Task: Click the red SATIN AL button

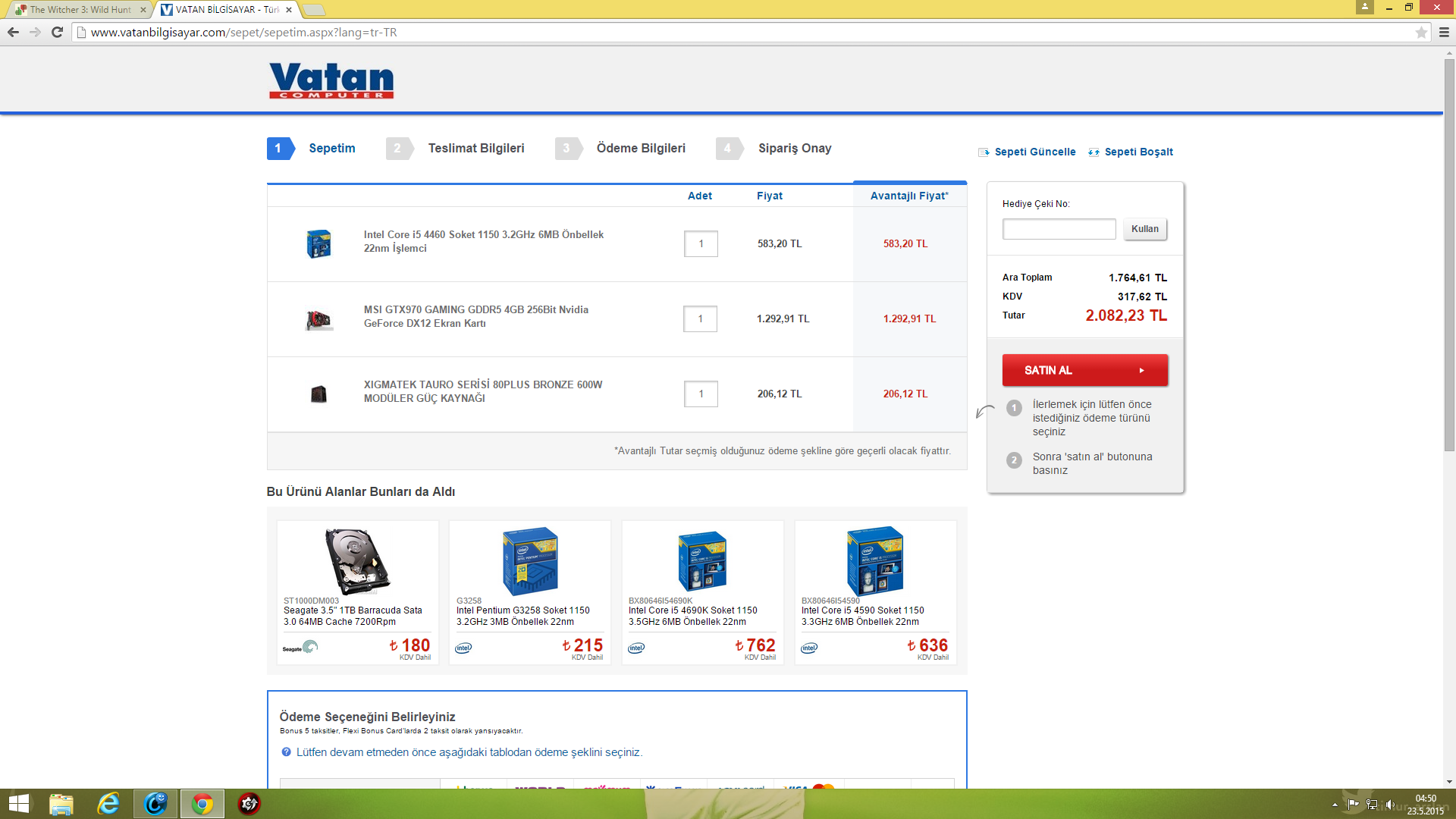Action: [x=1084, y=370]
